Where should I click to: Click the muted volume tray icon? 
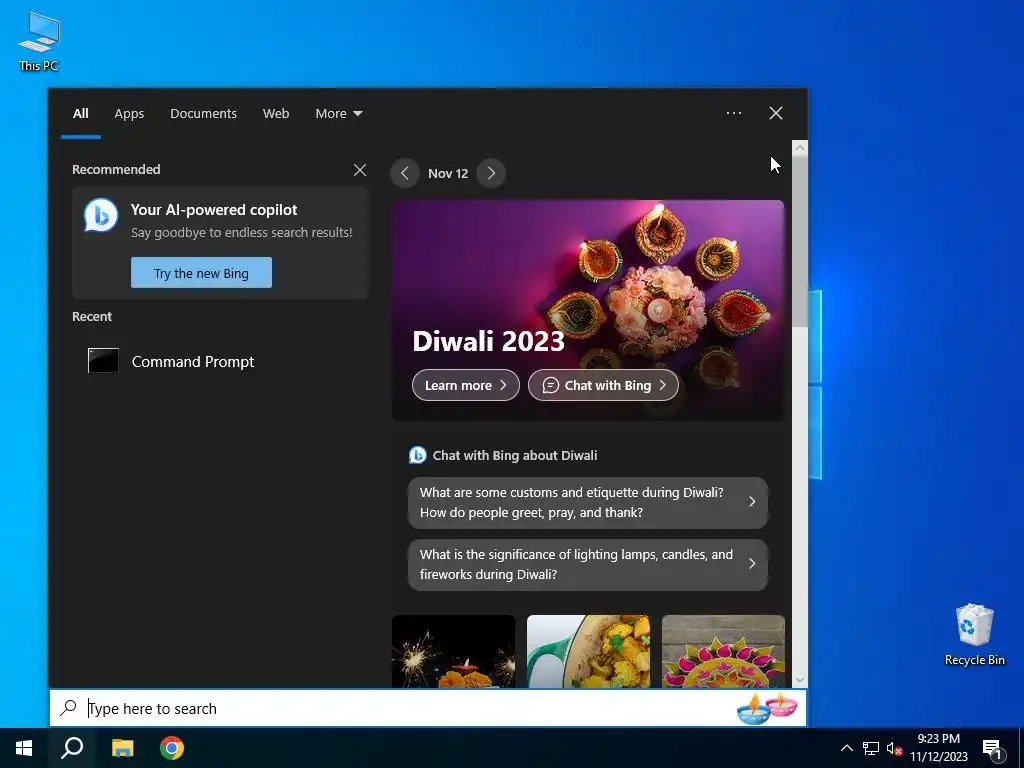click(894, 748)
